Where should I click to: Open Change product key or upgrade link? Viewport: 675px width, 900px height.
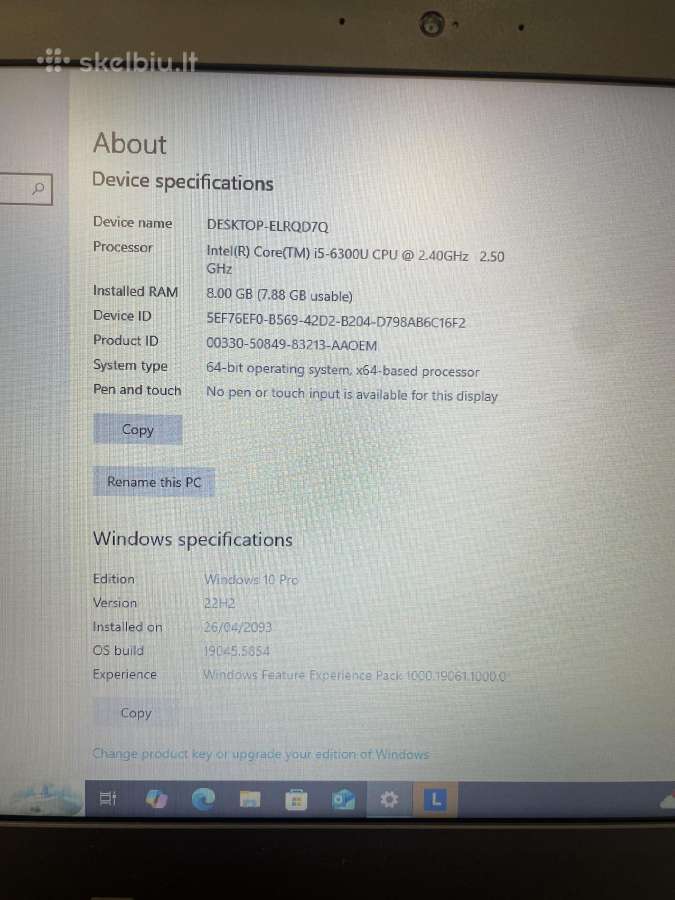(x=261, y=754)
